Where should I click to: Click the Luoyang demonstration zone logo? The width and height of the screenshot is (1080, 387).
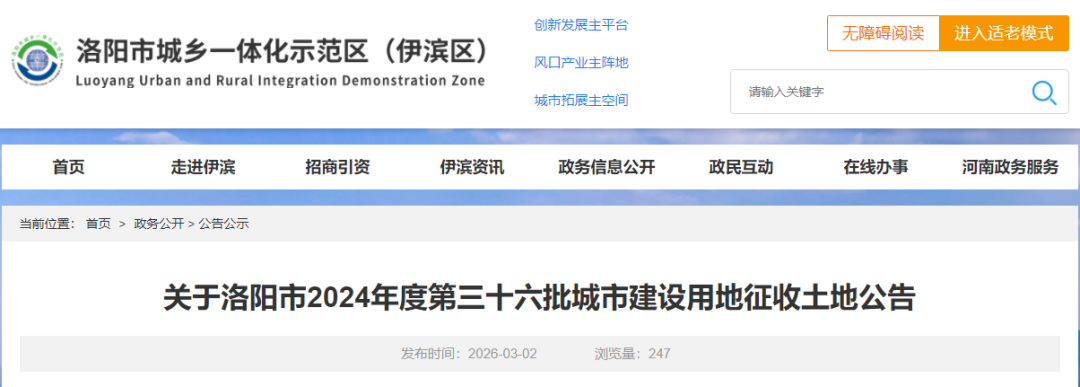37,62
